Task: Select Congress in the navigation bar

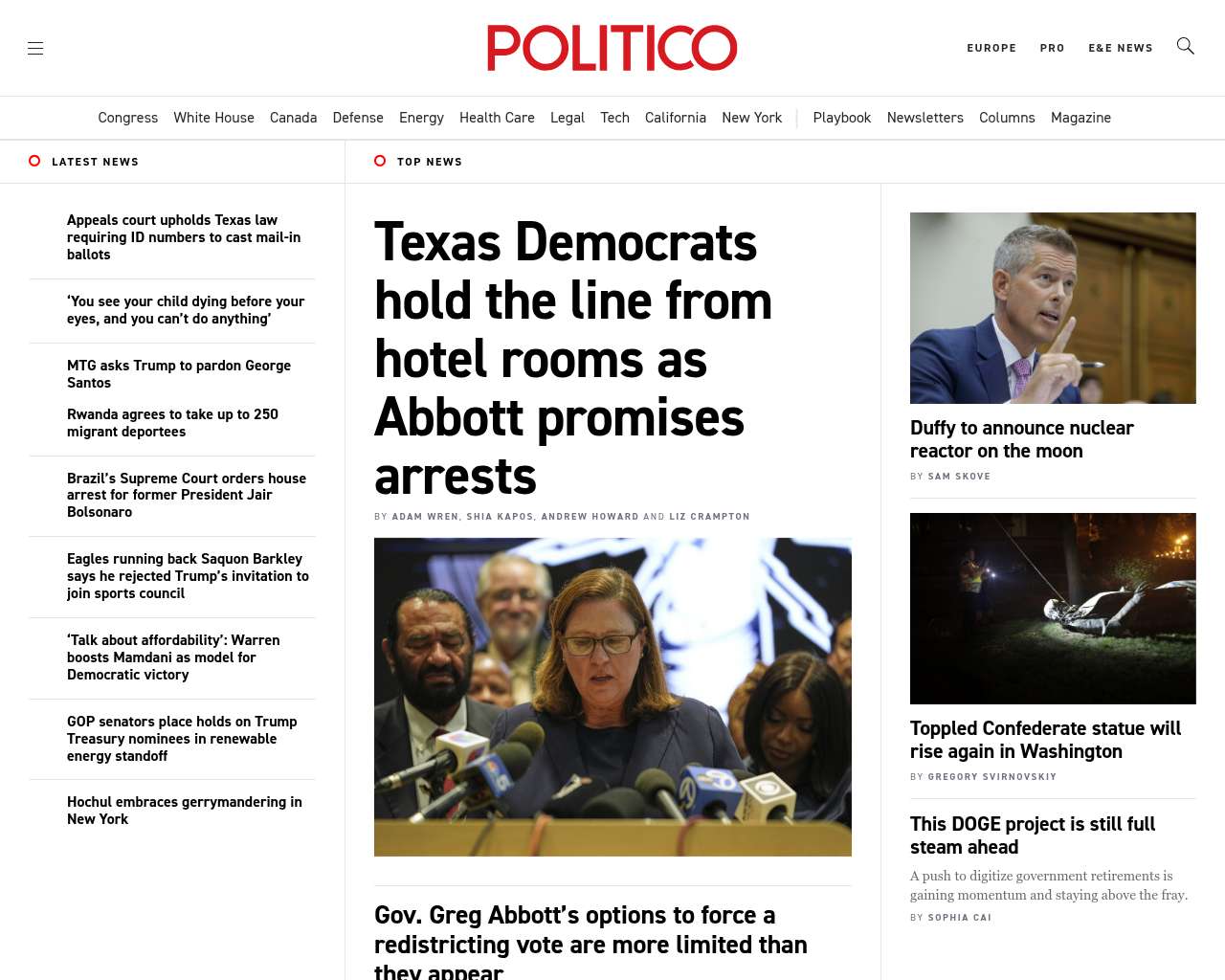Action: point(128,118)
